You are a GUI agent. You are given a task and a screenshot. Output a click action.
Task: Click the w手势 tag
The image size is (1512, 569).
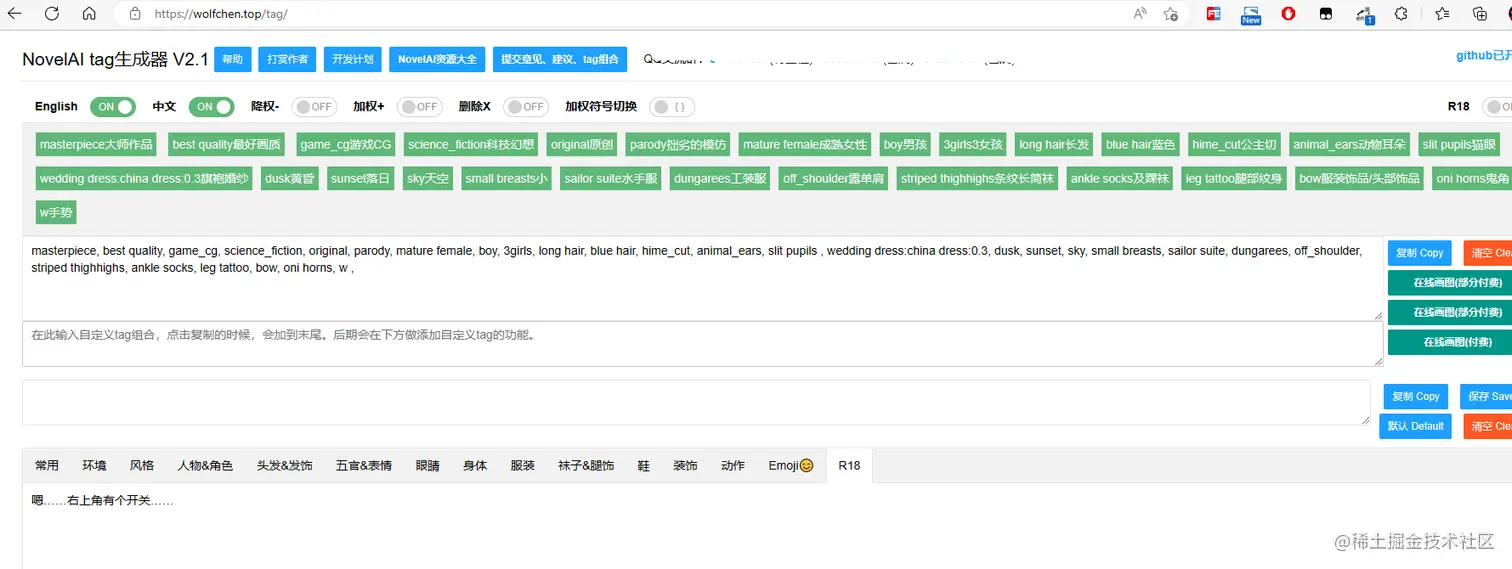(55, 213)
